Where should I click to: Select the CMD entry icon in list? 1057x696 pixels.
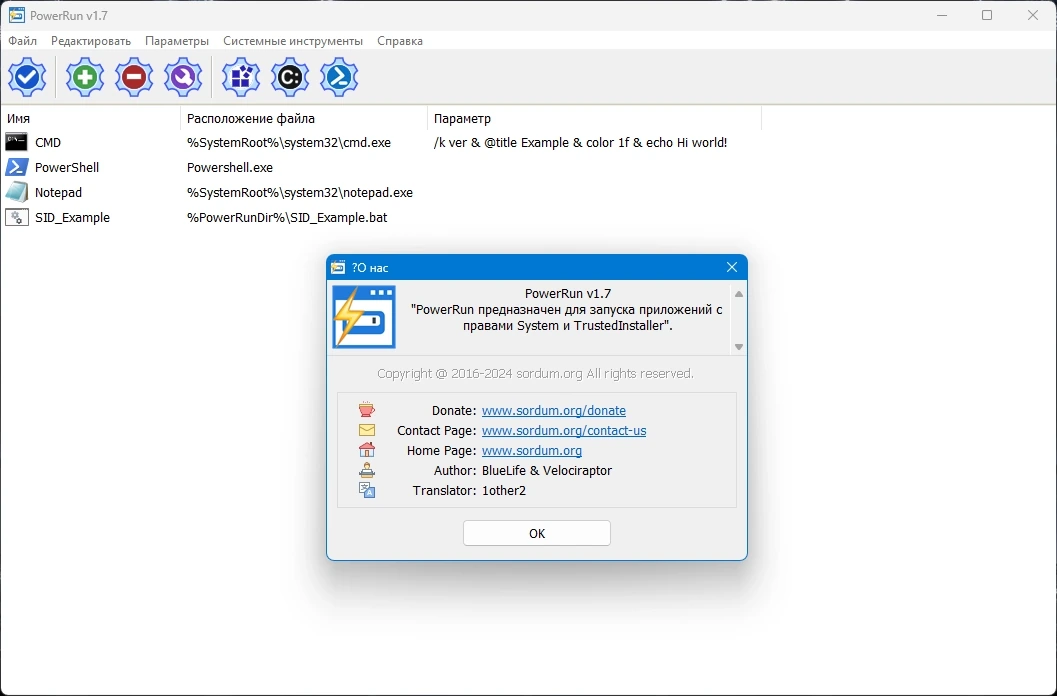(17, 142)
